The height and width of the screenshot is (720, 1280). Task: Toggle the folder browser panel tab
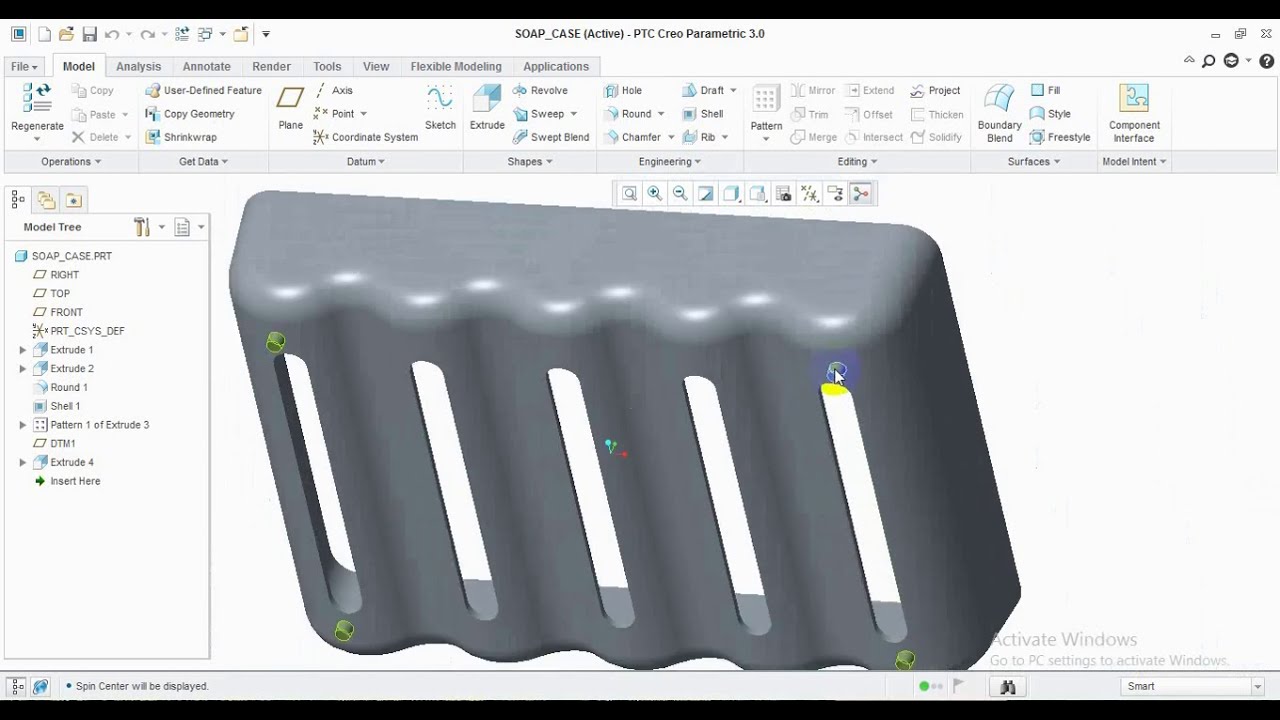pos(46,199)
